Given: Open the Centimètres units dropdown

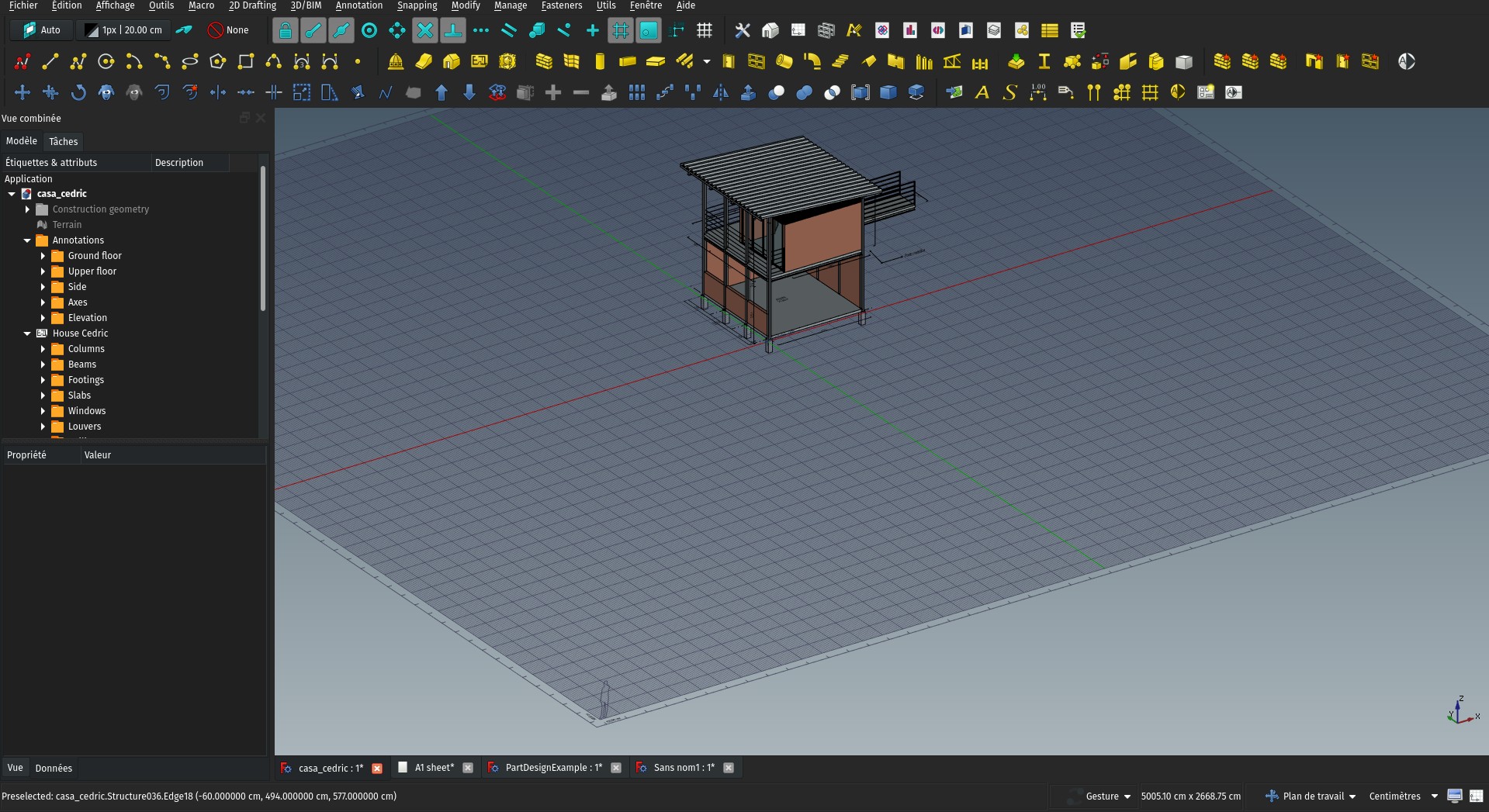Looking at the screenshot, I should pos(1404,796).
